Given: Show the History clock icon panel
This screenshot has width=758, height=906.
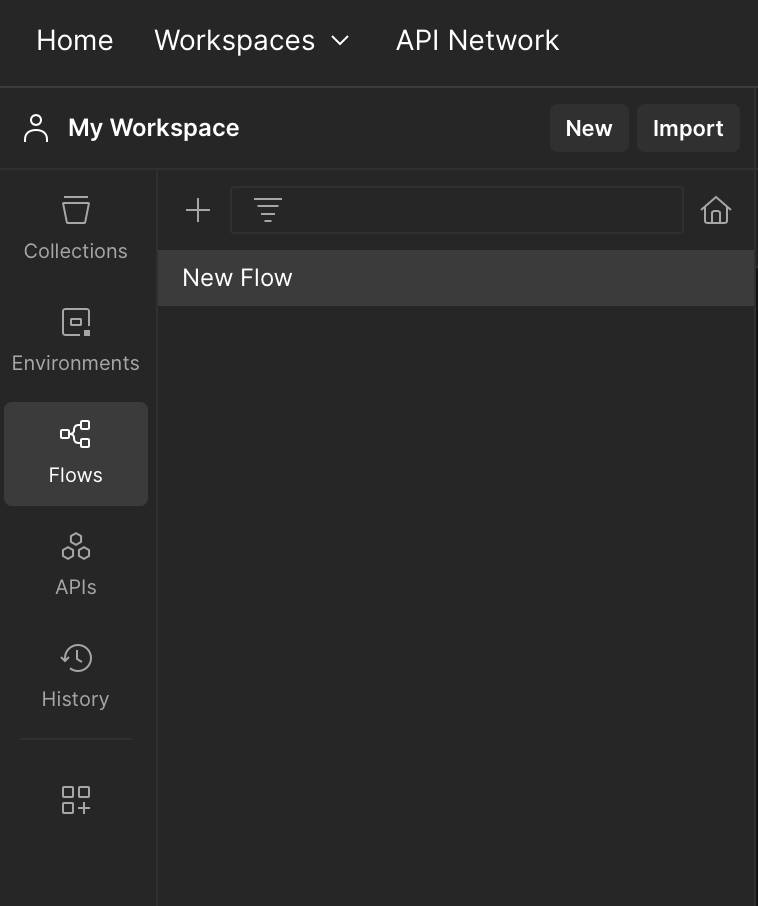Looking at the screenshot, I should (76, 658).
